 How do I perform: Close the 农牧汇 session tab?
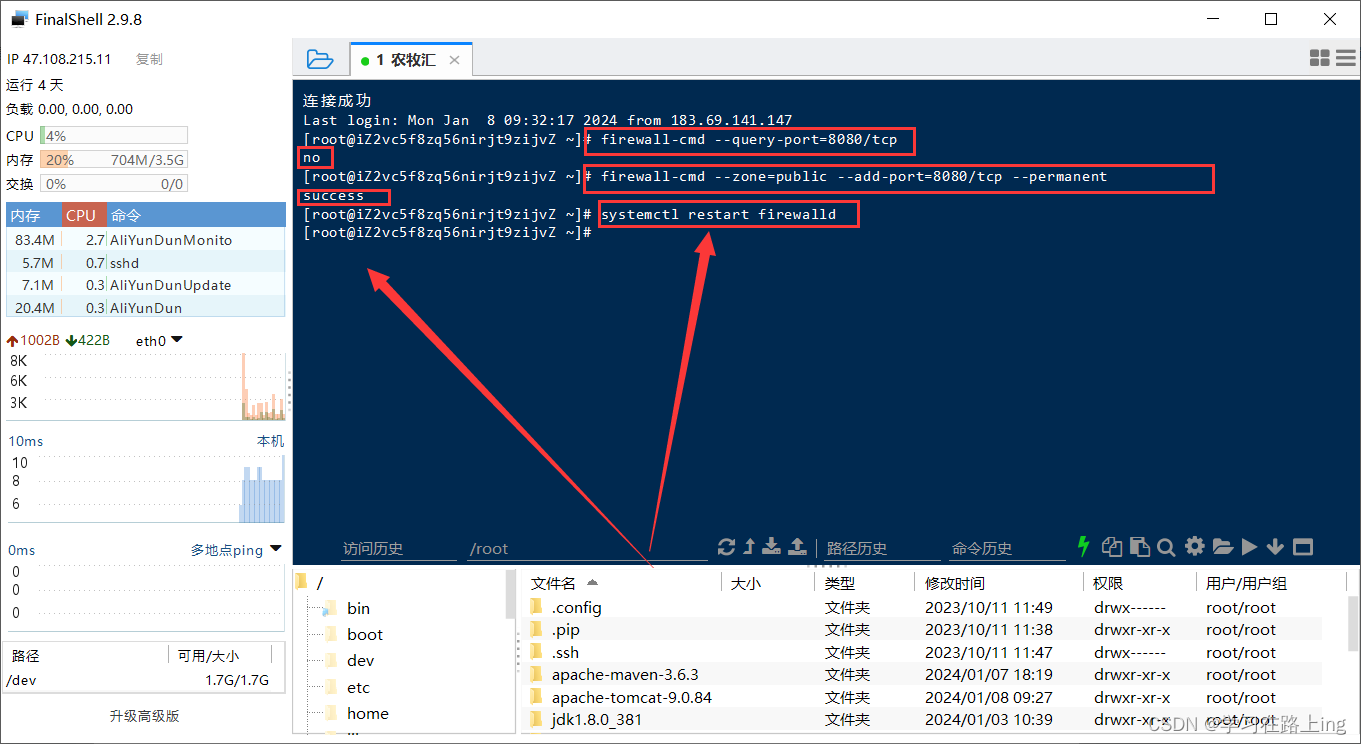454,60
